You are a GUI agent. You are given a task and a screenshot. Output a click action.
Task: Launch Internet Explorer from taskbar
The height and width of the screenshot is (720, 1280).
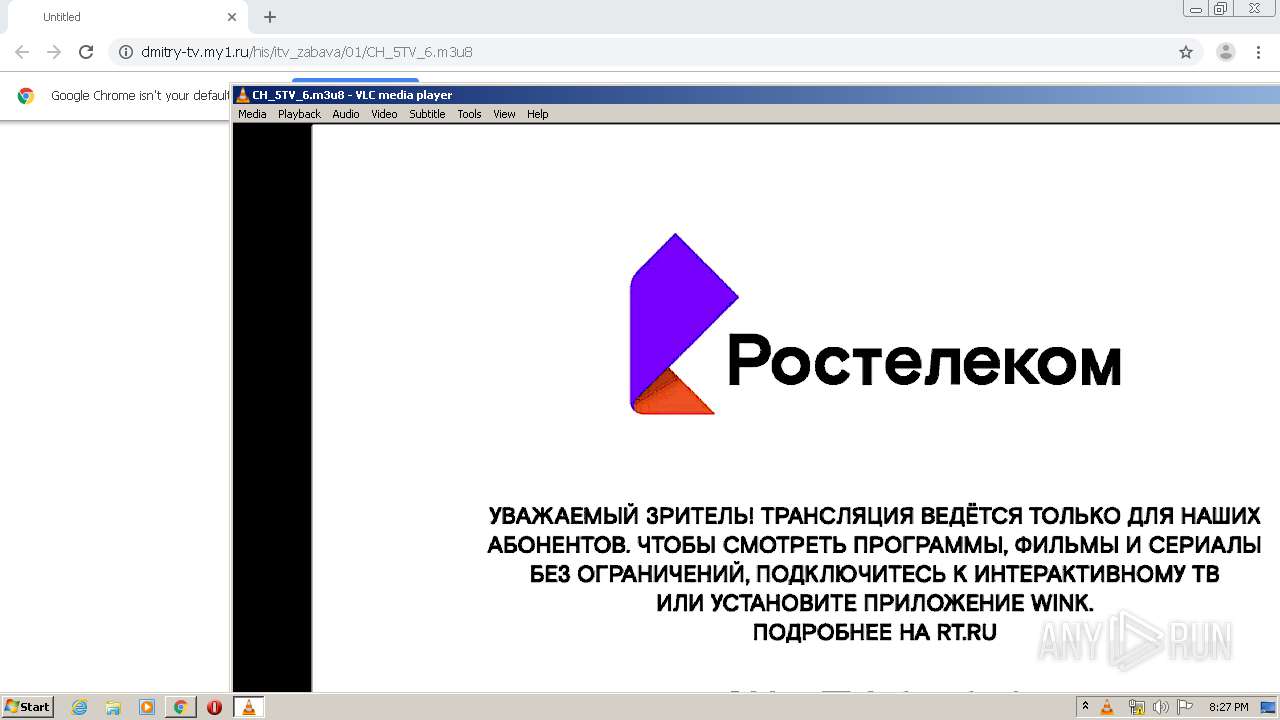(x=79, y=707)
